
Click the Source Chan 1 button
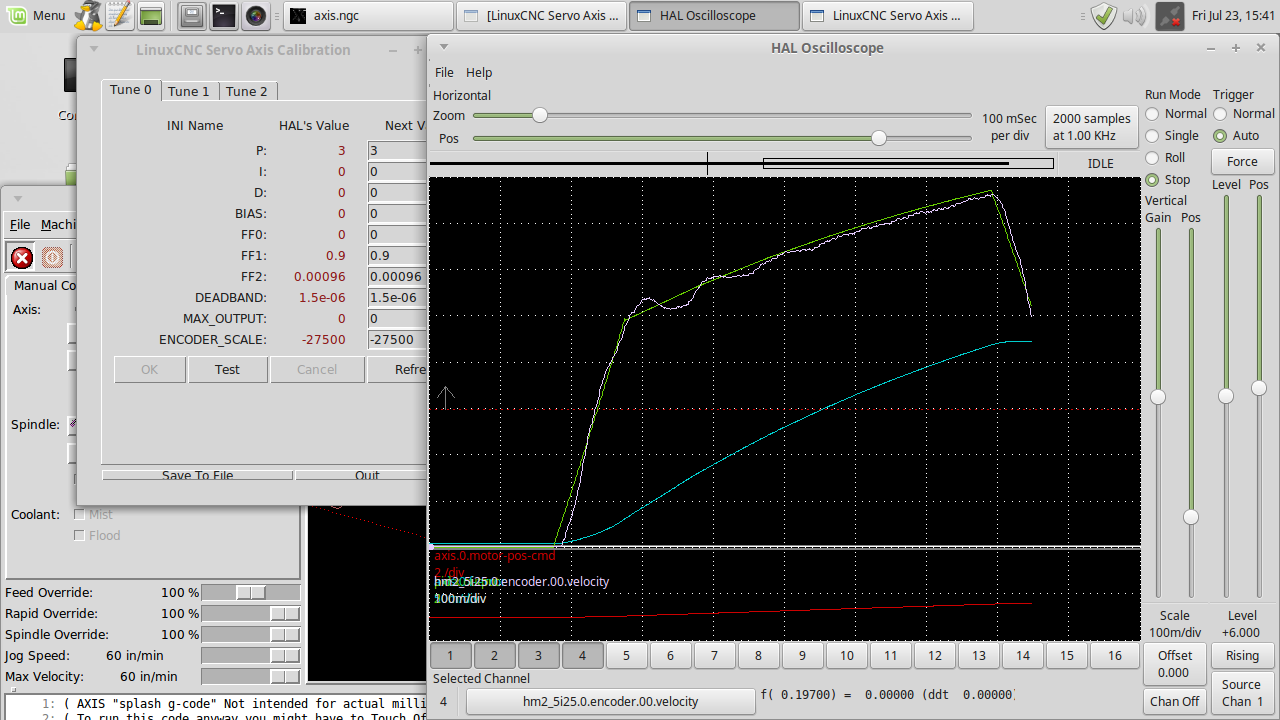(1242, 692)
